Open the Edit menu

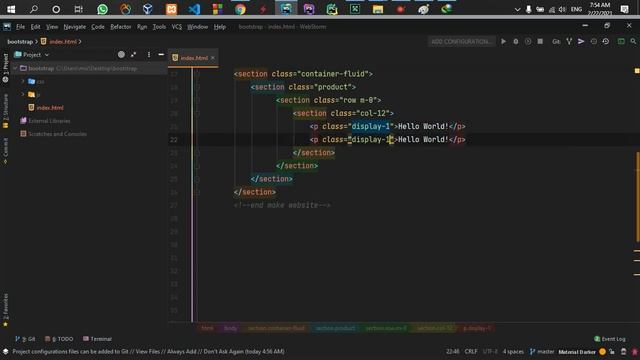tap(36, 27)
